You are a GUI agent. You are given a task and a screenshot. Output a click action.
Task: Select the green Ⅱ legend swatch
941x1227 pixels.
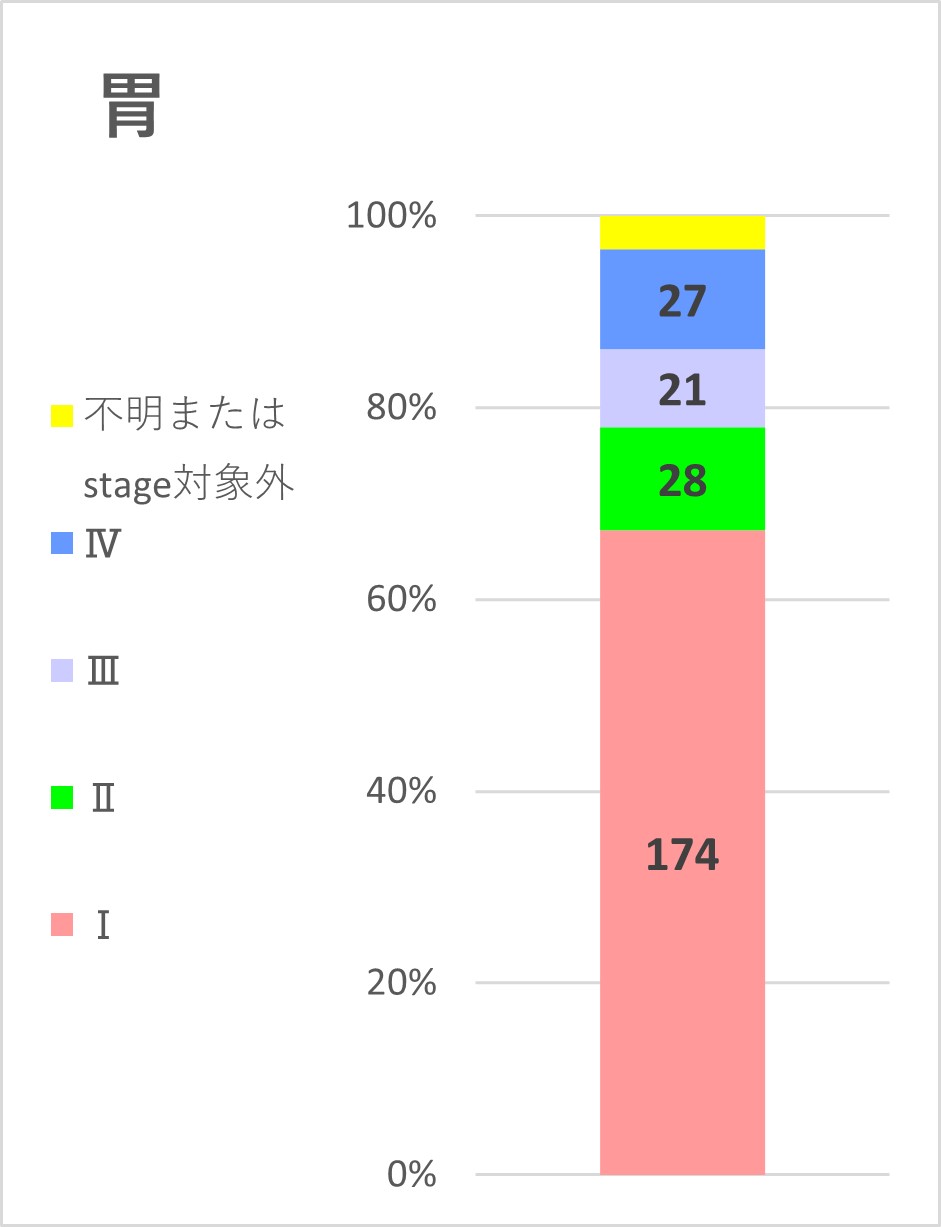[62, 798]
